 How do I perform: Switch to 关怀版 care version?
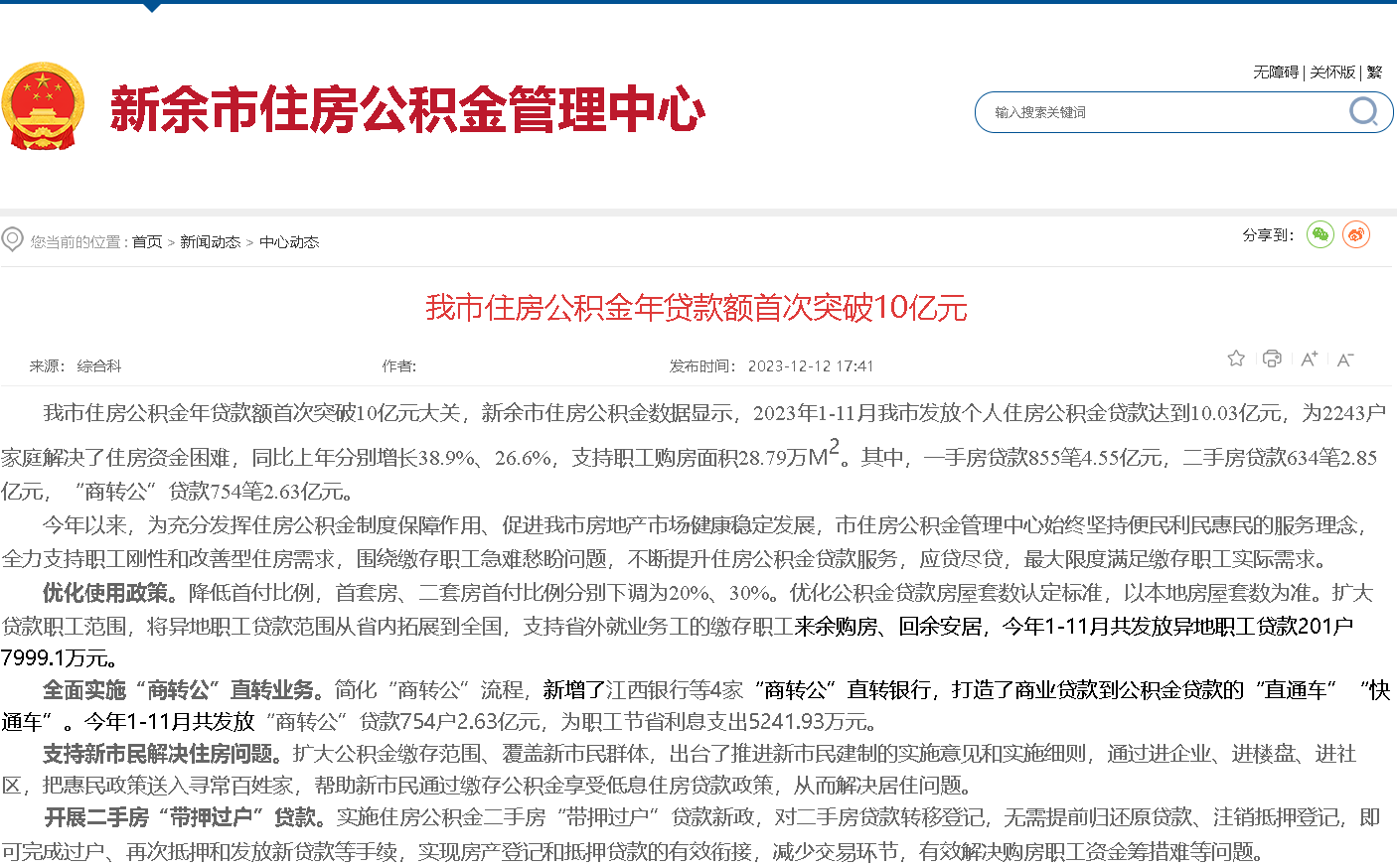(1332, 72)
